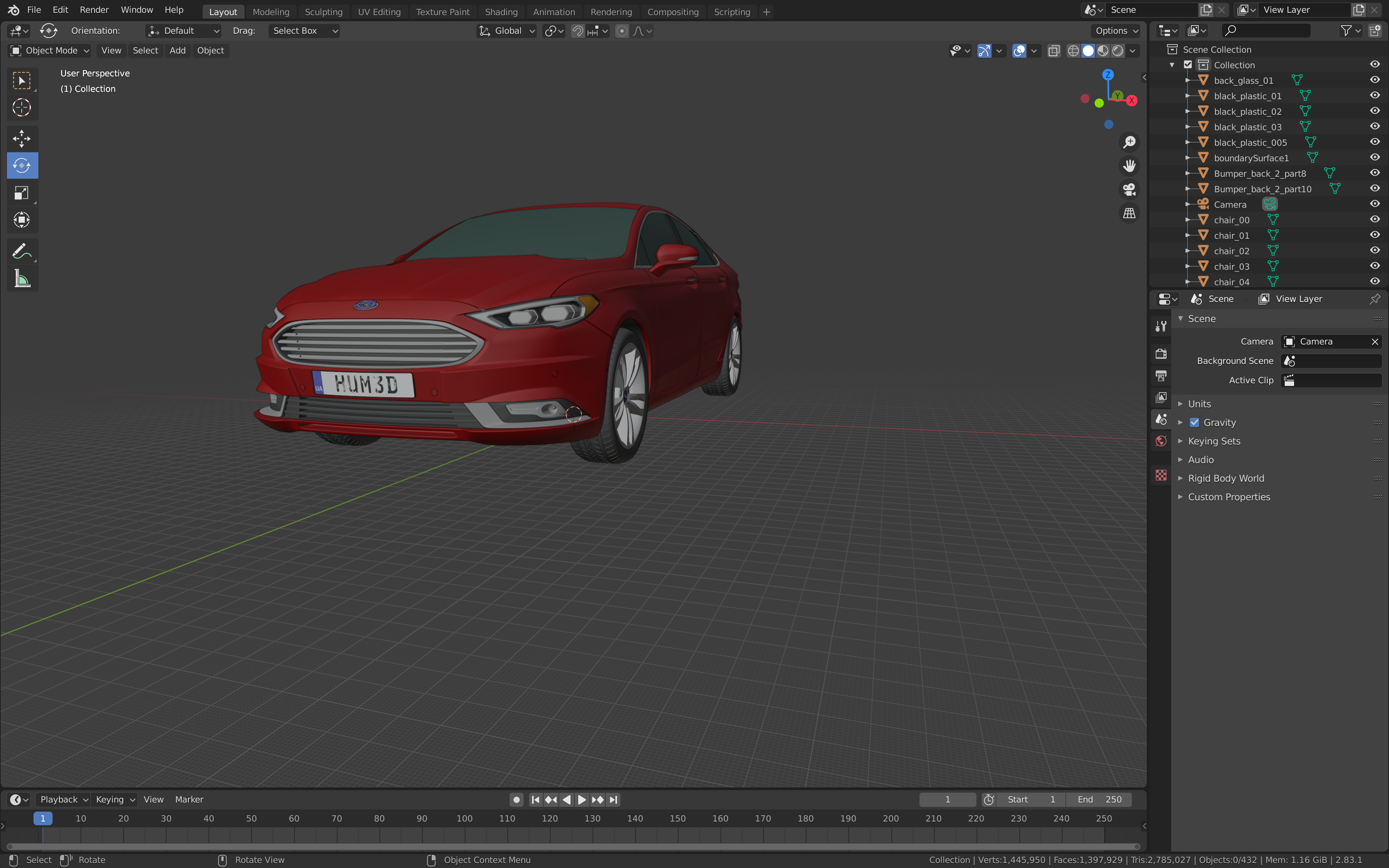Open the Texture properties tab

coord(1161,475)
